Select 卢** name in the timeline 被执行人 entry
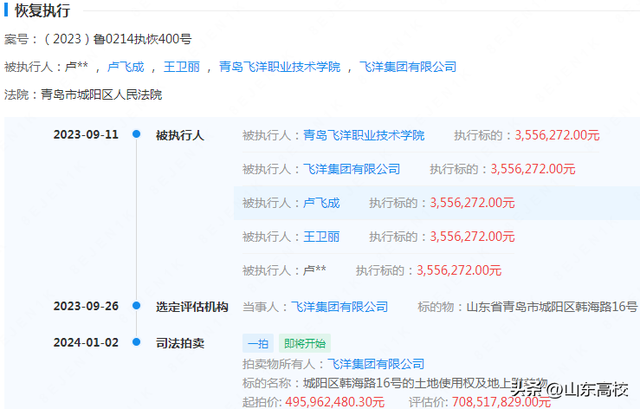This screenshot has height=409, width=640. [x=314, y=270]
